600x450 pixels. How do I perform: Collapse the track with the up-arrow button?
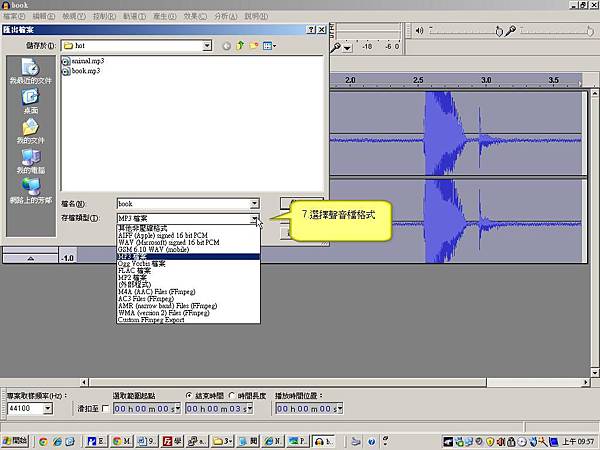coord(31,259)
